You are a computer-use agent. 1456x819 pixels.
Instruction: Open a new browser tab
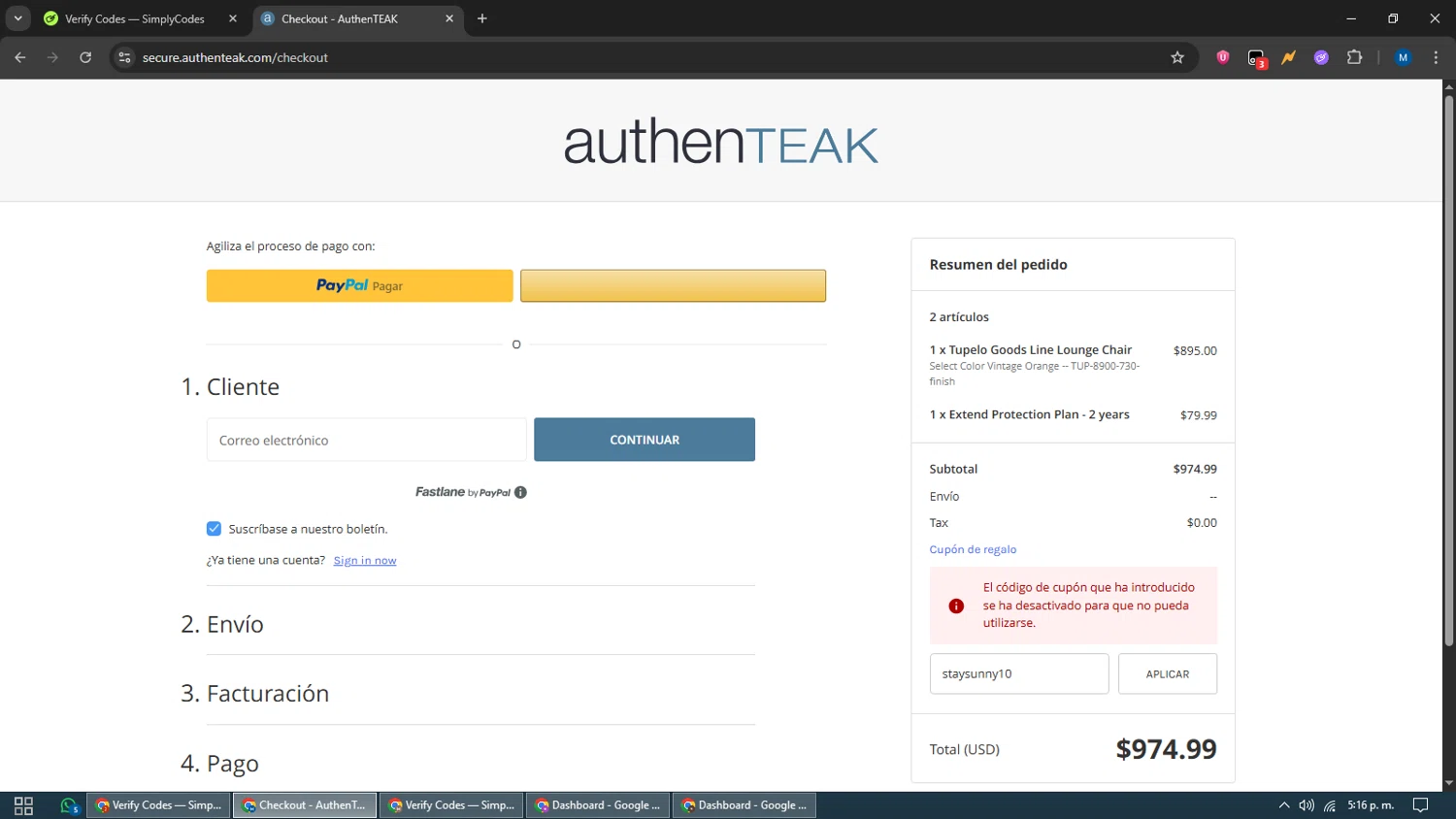[x=482, y=18]
